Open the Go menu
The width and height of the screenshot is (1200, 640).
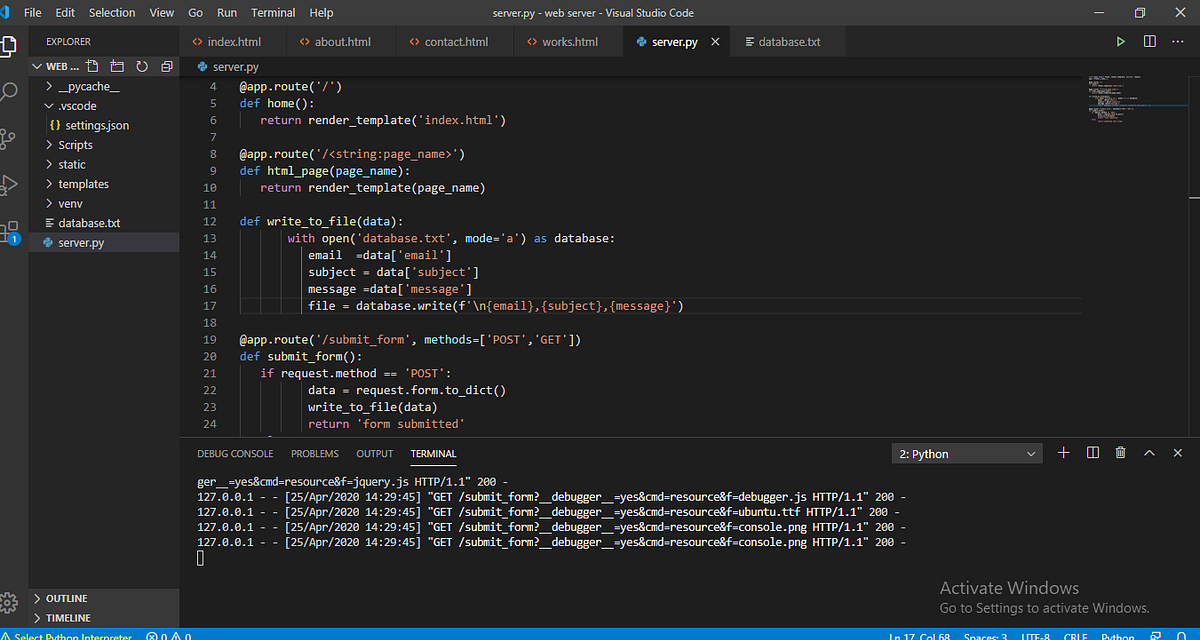point(195,13)
